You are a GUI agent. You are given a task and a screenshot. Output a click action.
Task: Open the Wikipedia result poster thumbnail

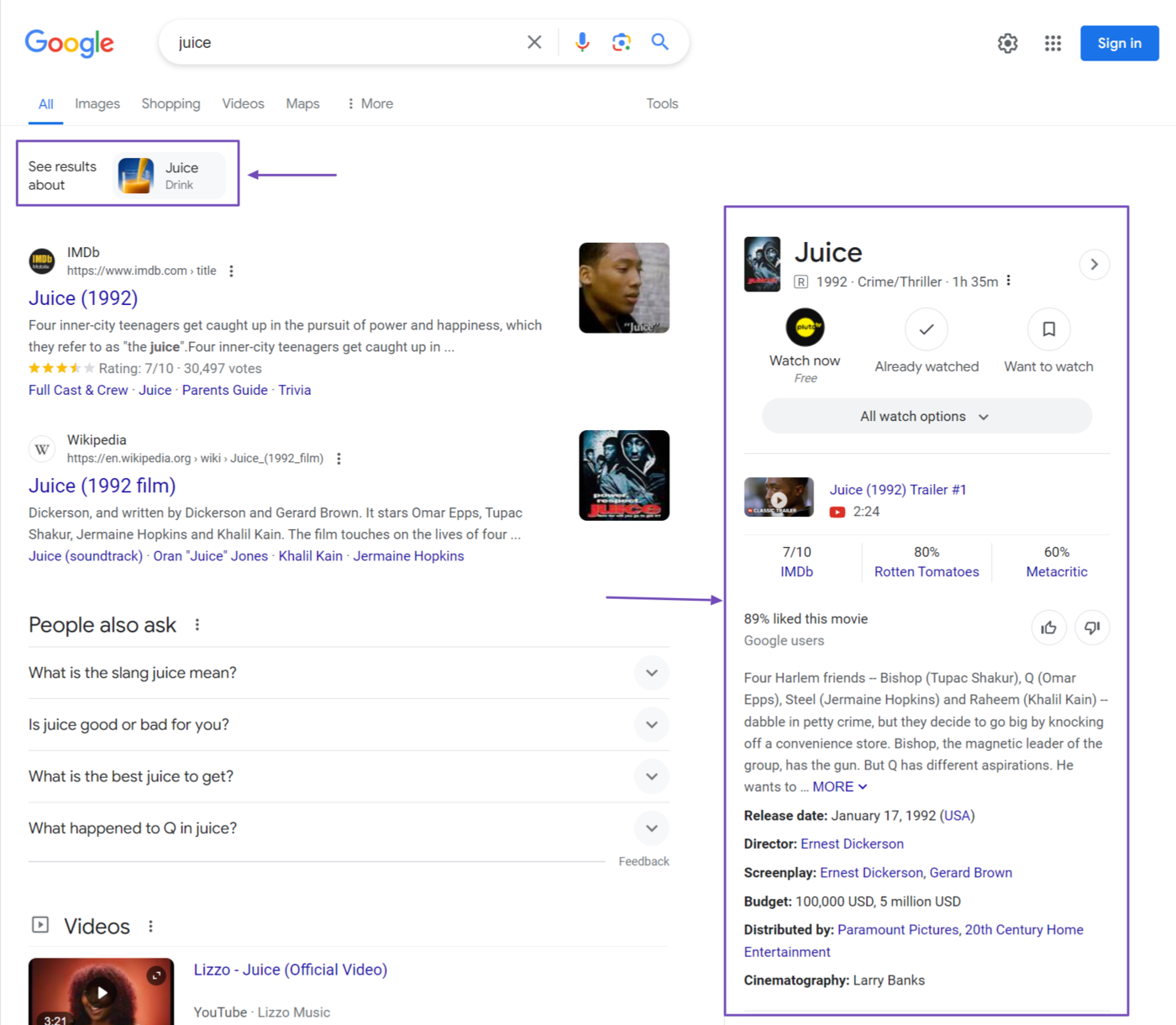tap(624, 476)
